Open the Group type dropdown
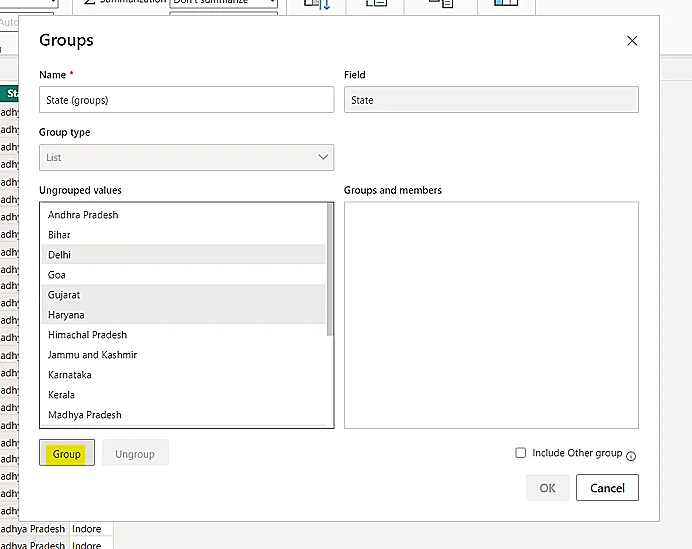 click(x=186, y=157)
